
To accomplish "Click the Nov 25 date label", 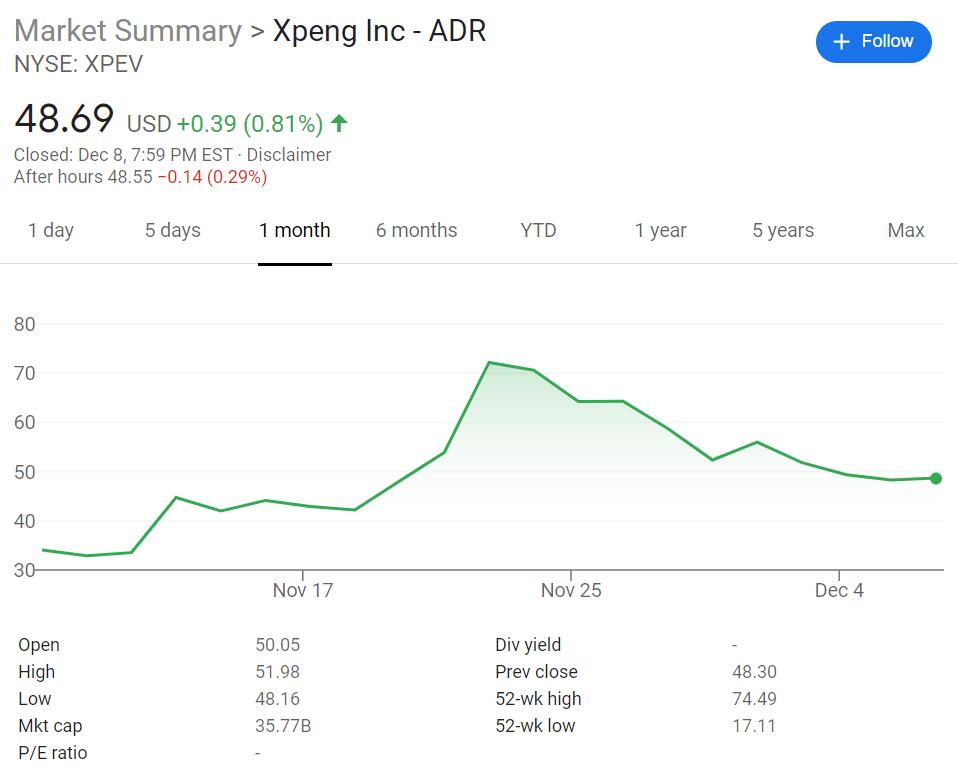I will pyautogui.click(x=571, y=590).
